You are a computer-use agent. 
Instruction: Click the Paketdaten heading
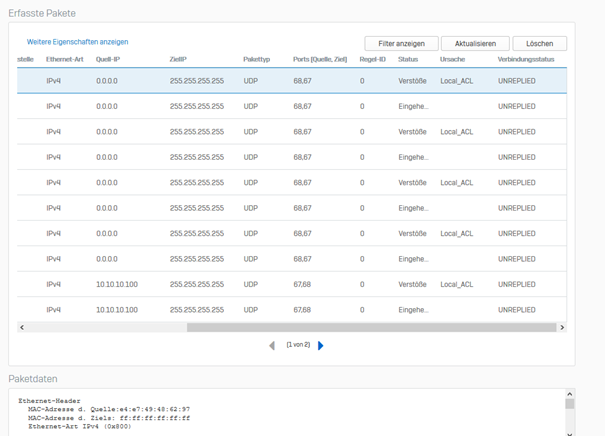click(x=33, y=379)
